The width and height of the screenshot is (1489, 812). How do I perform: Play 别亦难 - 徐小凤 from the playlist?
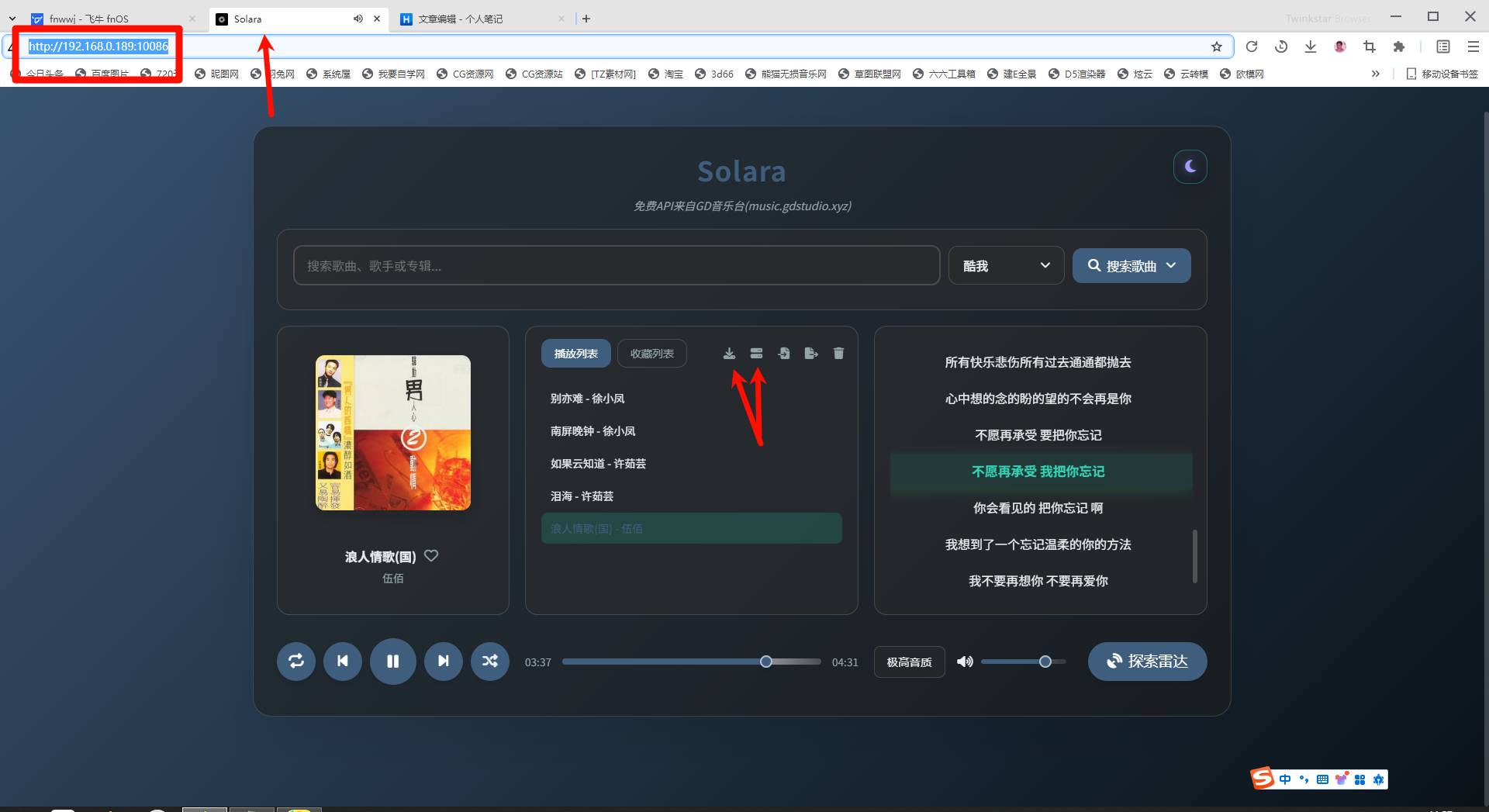click(x=692, y=399)
